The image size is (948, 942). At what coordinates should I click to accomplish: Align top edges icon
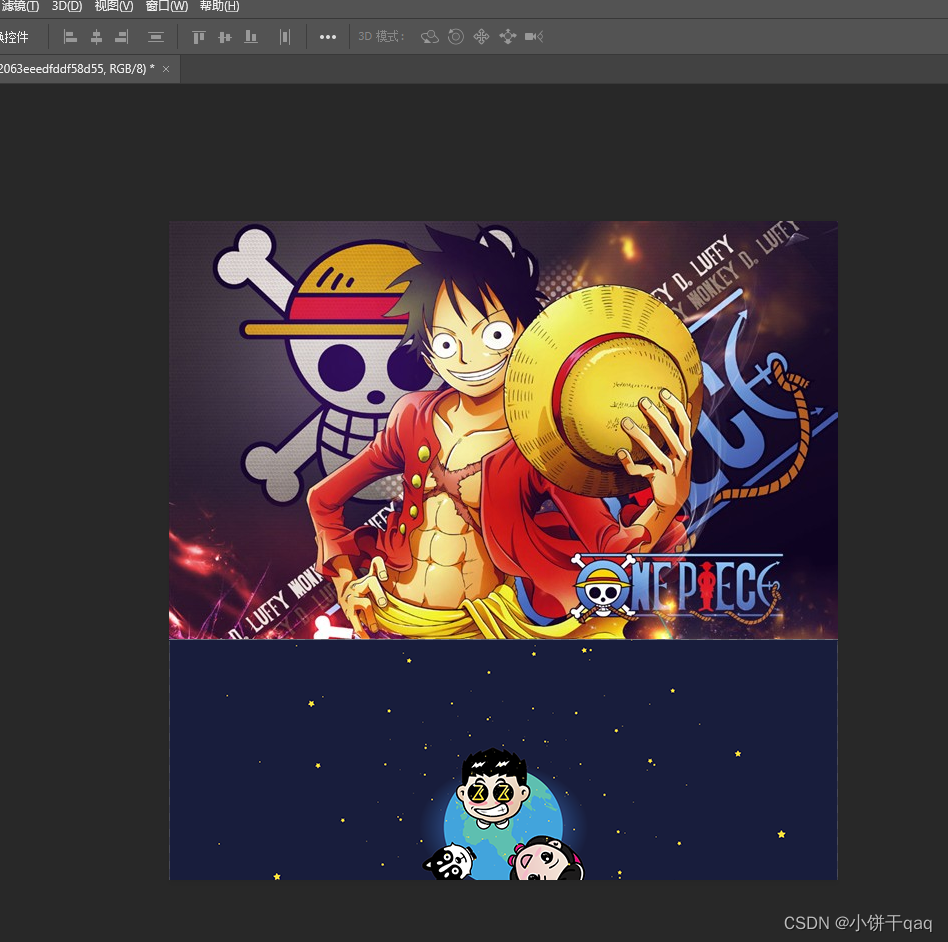click(198, 37)
